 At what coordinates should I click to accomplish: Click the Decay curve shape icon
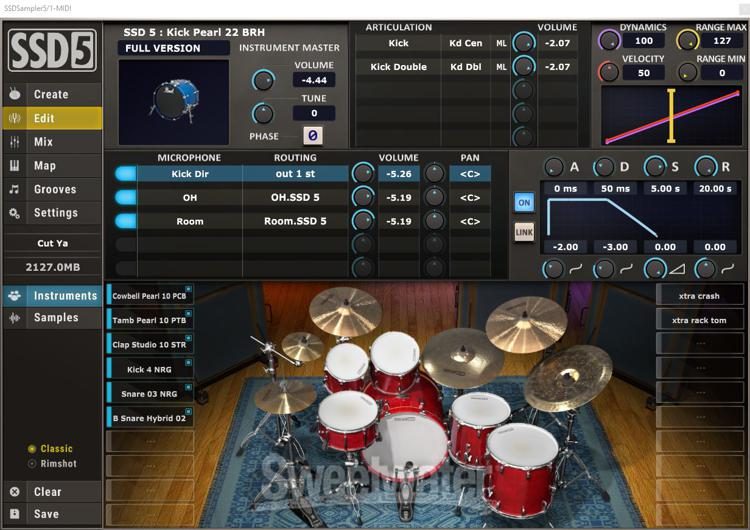(x=627, y=269)
